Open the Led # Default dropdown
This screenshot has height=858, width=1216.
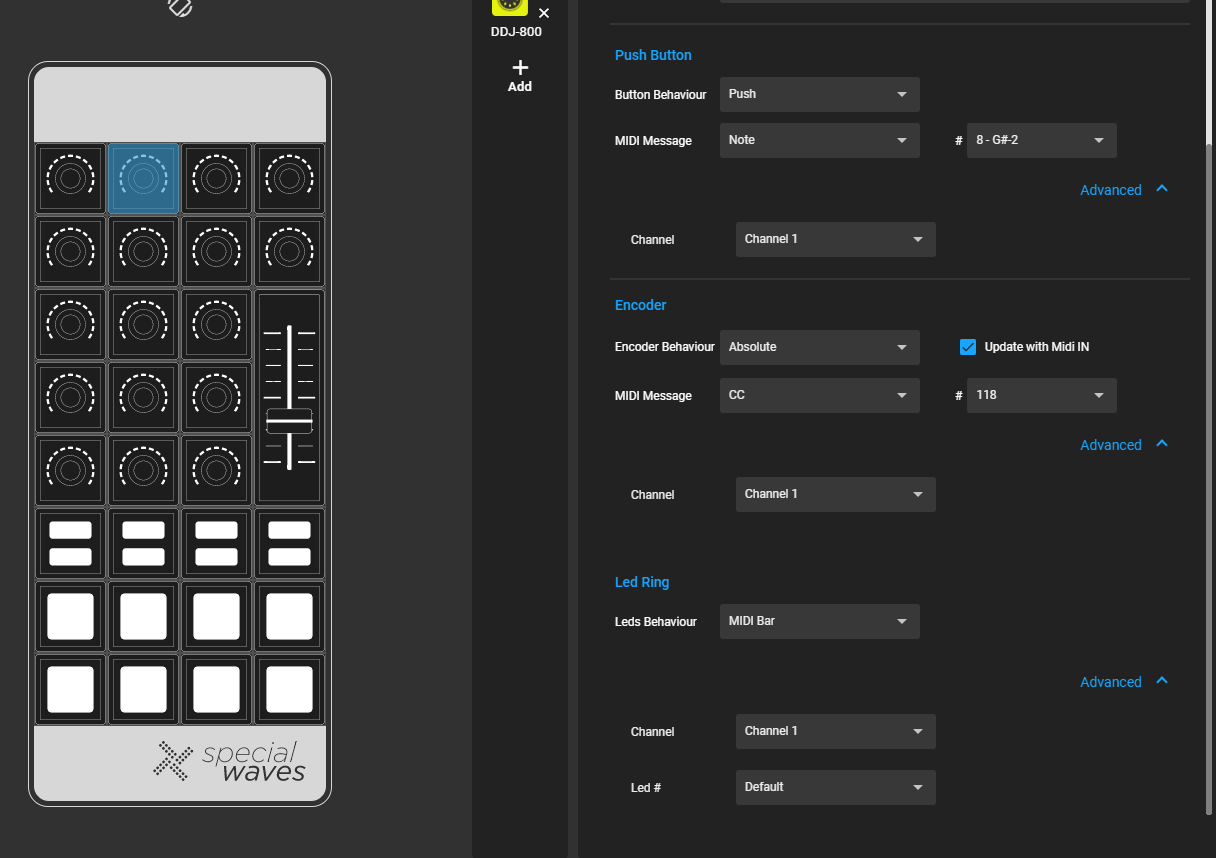click(835, 787)
